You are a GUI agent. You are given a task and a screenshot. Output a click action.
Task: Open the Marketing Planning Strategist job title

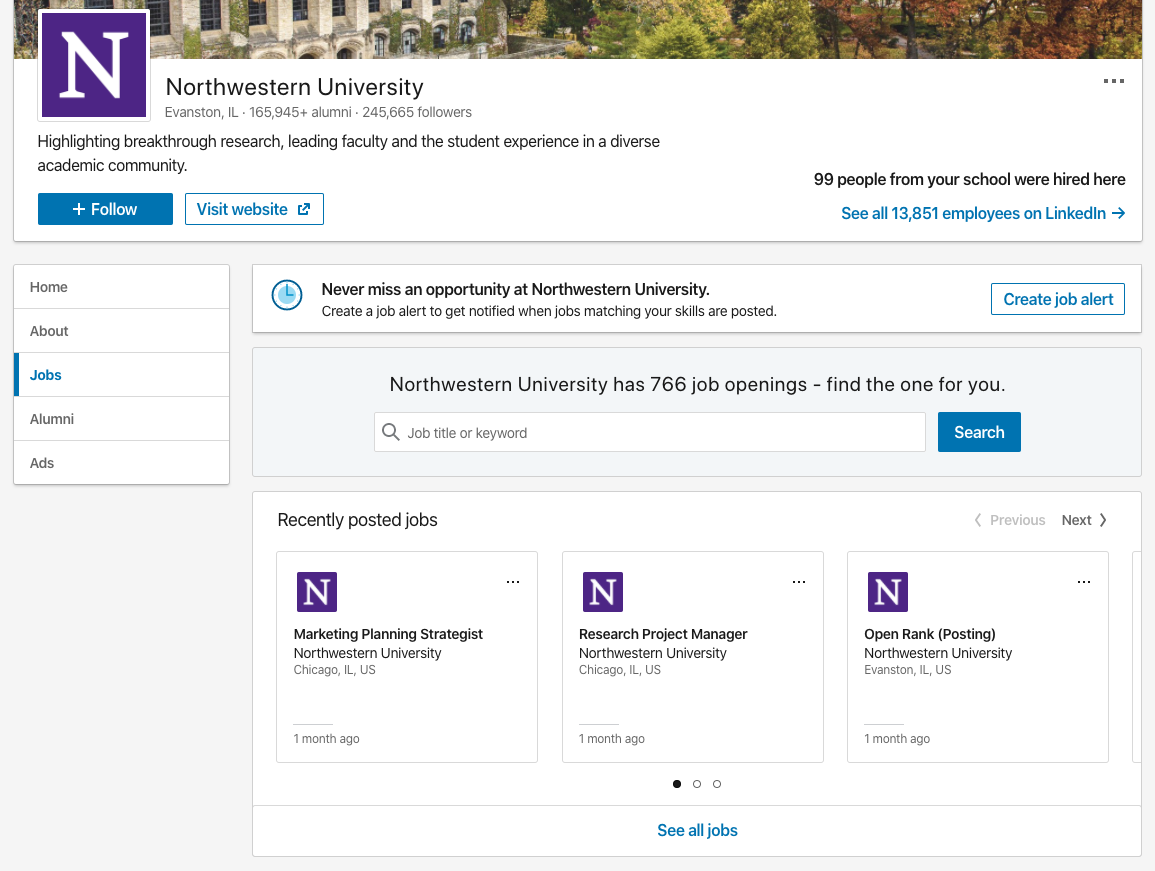coord(388,634)
